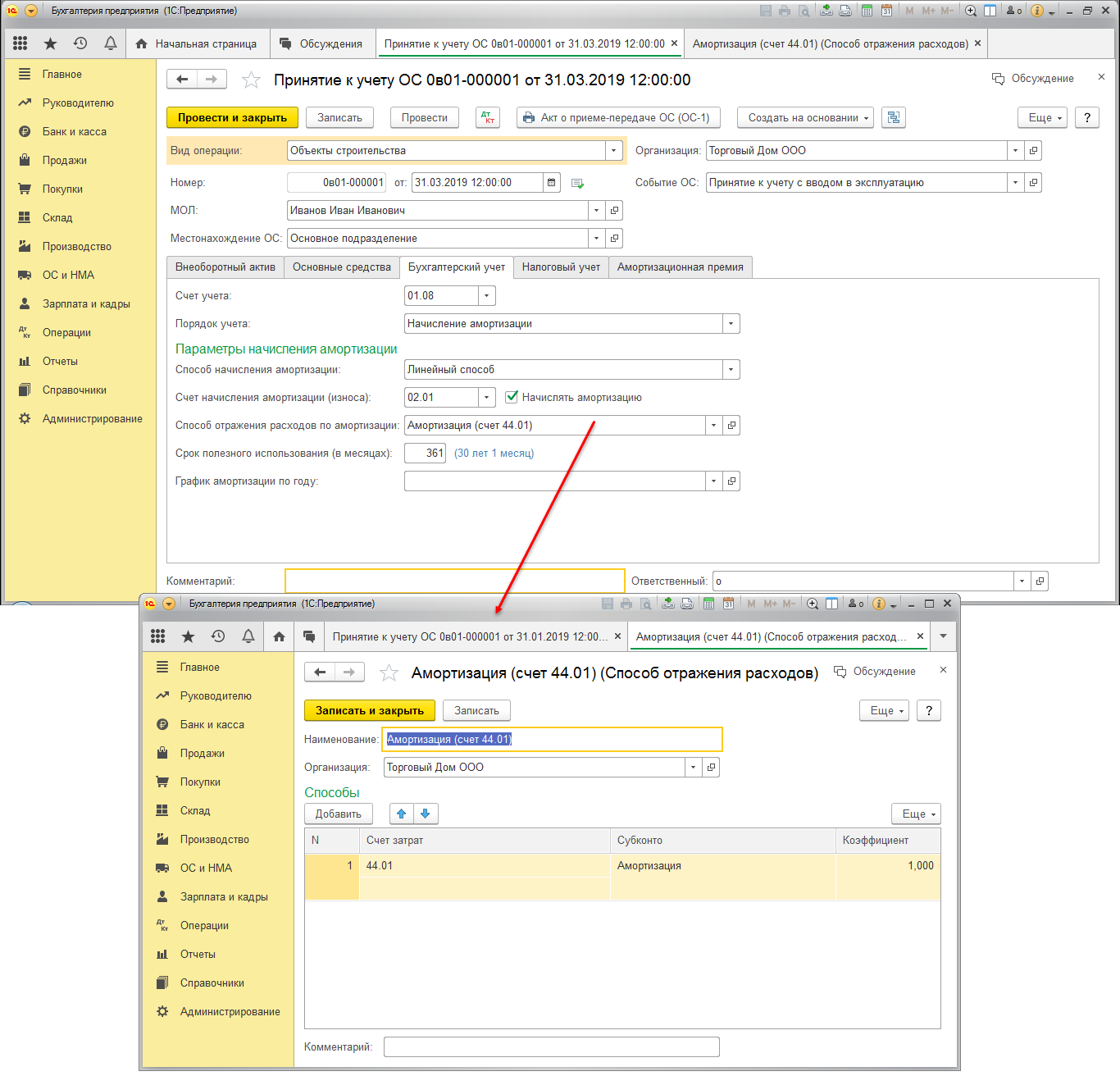Click Счет затрат column header
The width and height of the screenshot is (1120, 1076).
pyautogui.click(x=485, y=841)
